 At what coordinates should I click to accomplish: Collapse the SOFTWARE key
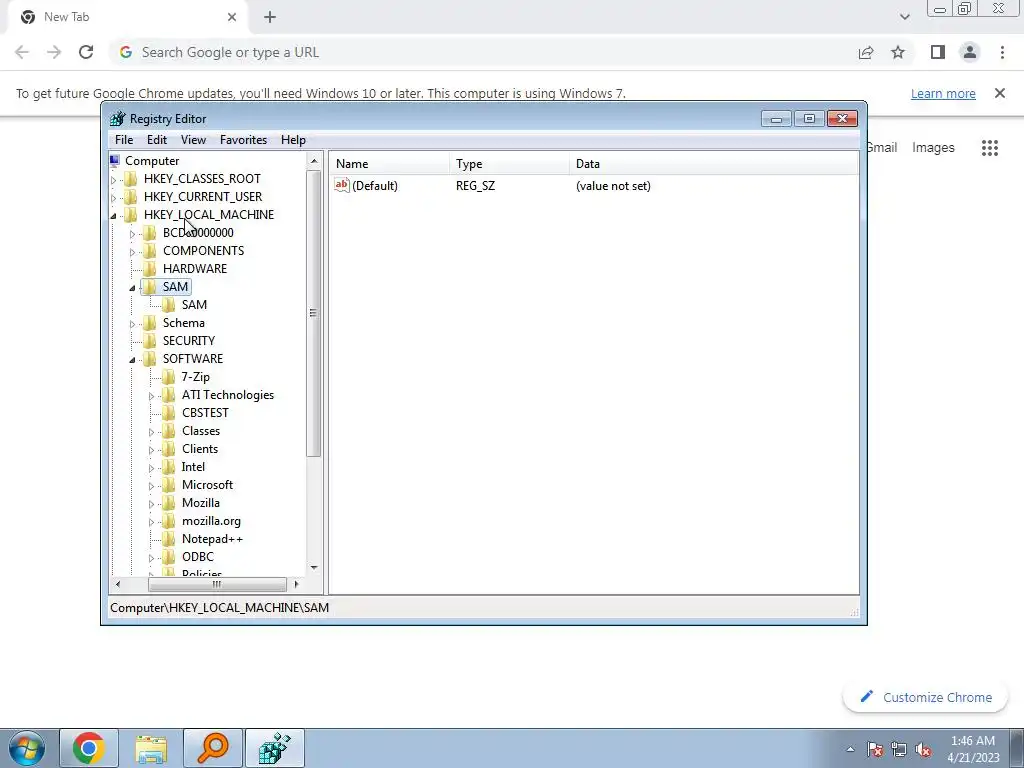[x=133, y=360]
